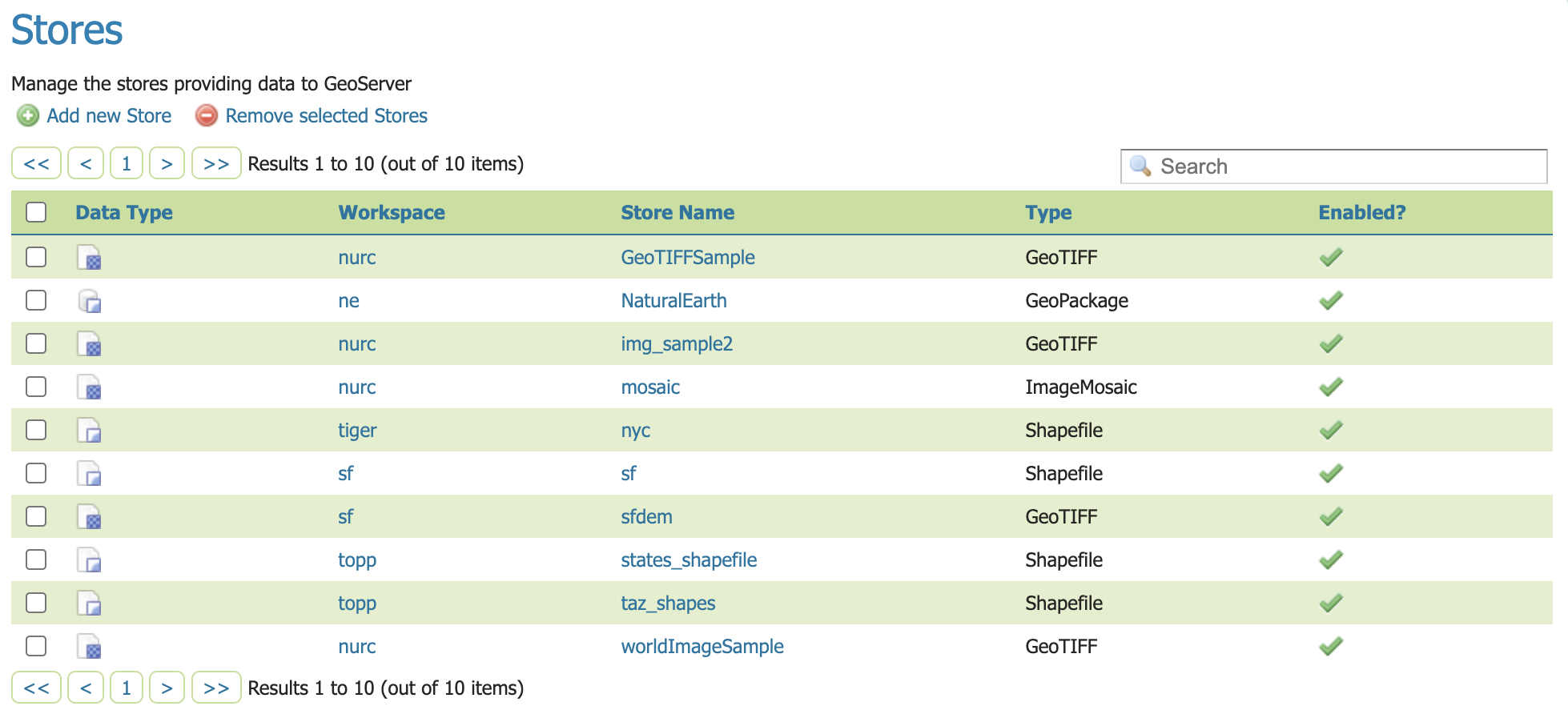Sort table by Store Name column header
The image size is (1568, 722).
677,213
